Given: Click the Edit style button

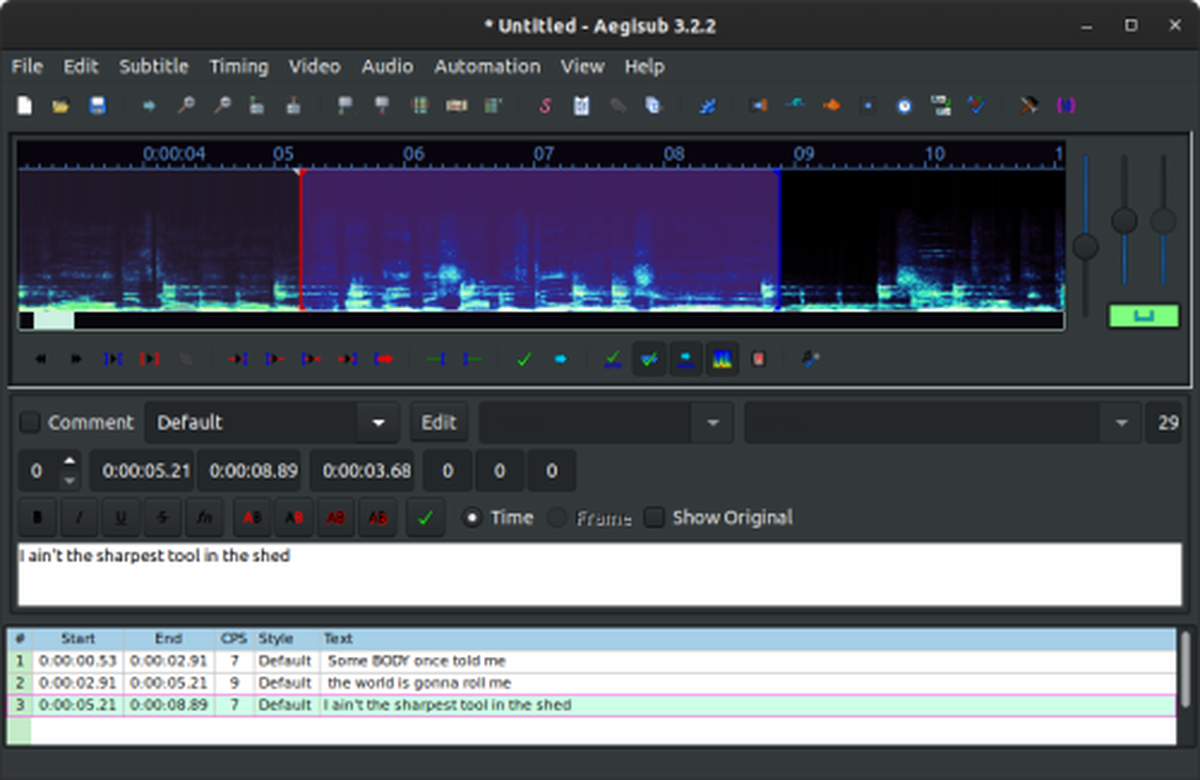Looking at the screenshot, I should (439, 422).
